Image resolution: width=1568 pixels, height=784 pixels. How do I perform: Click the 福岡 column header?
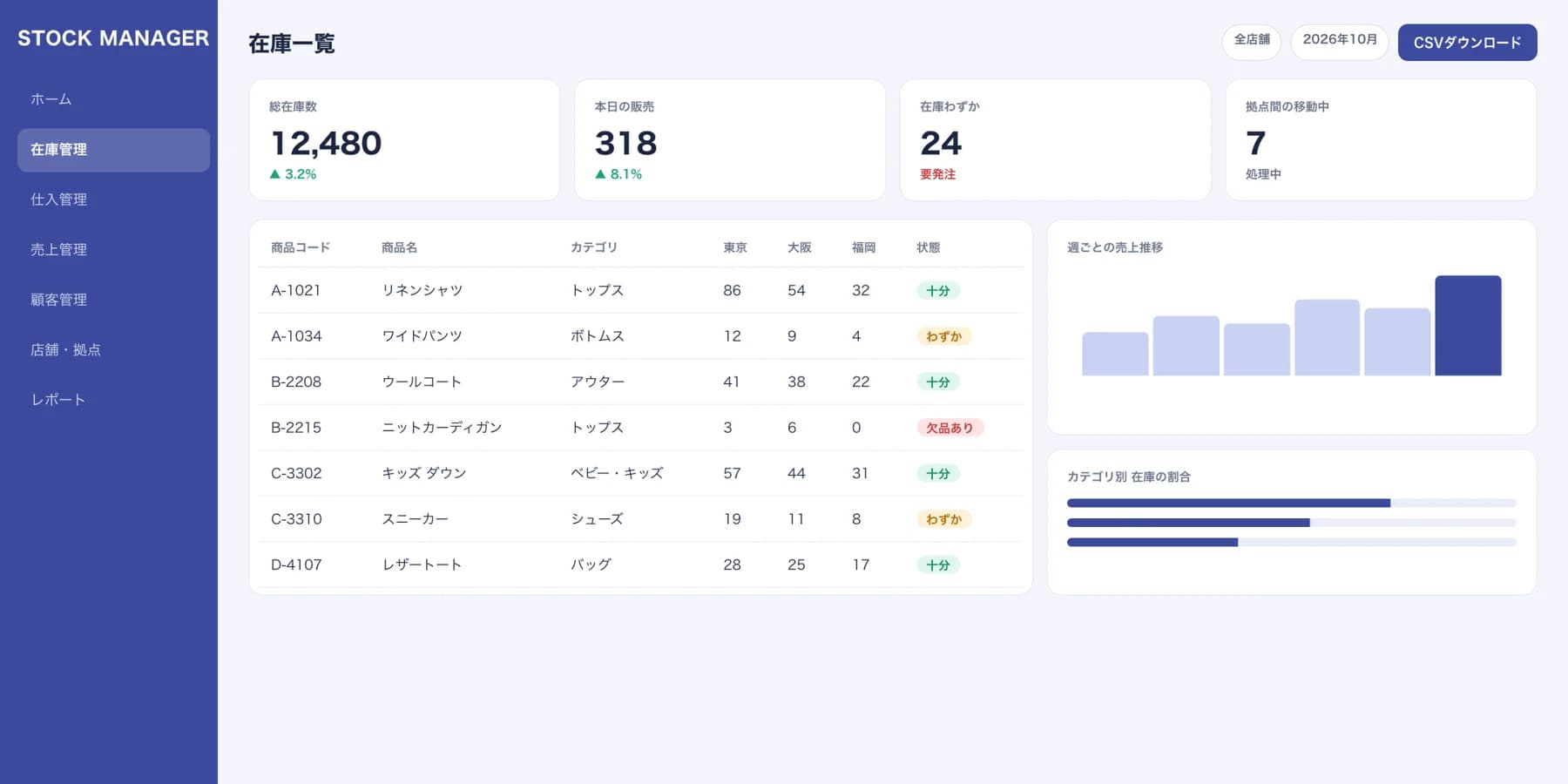click(864, 247)
